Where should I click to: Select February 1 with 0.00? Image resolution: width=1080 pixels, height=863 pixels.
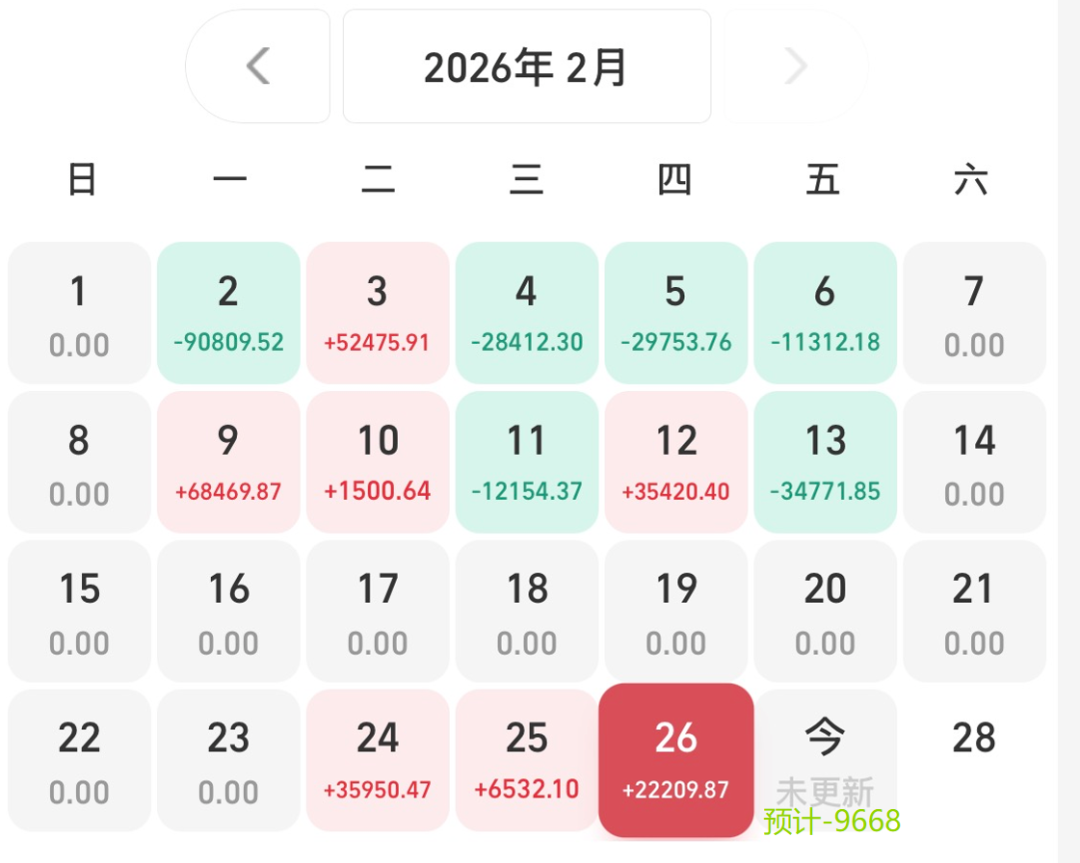pos(79,313)
